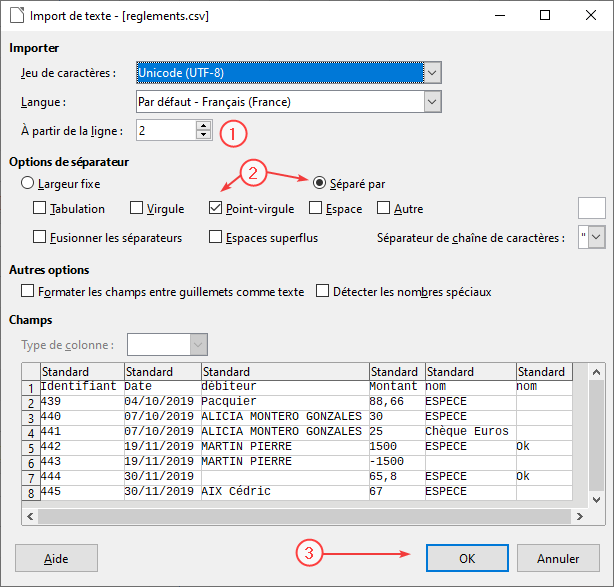Check the Espaces superflus option
The height and width of the screenshot is (587, 614).
[x=216, y=237]
